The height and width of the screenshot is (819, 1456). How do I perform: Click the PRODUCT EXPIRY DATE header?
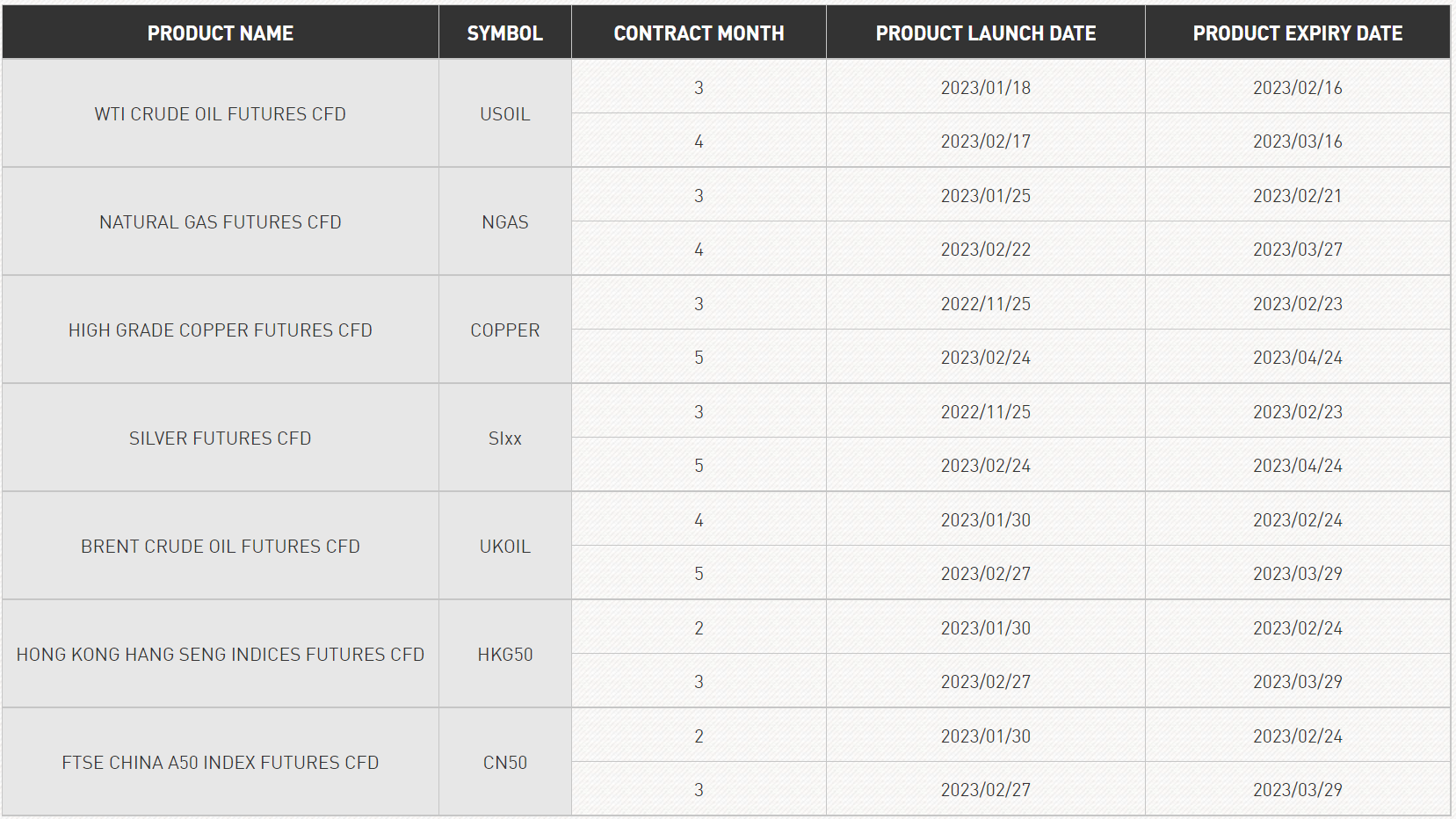(x=1298, y=33)
